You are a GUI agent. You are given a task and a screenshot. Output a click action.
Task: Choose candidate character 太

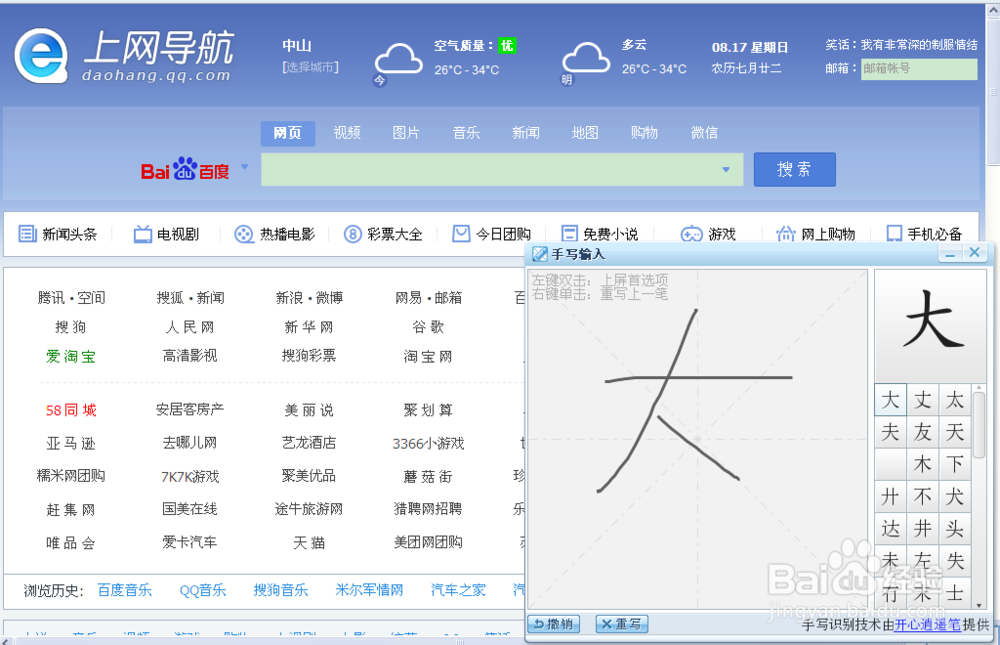point(955,401)
